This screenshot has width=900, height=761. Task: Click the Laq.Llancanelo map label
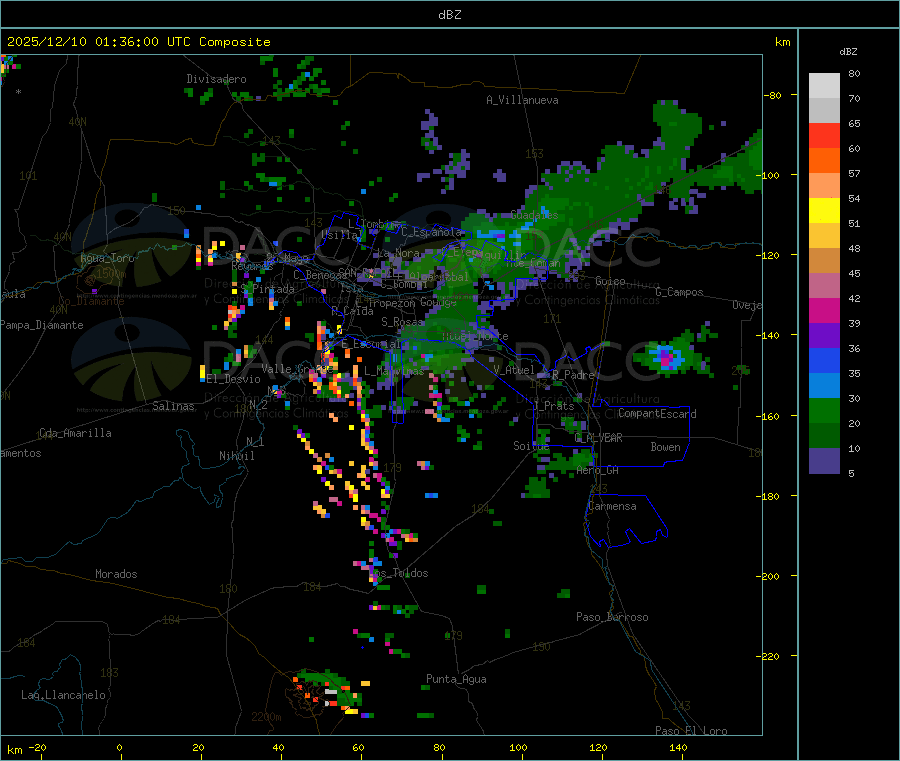point(63,695)
